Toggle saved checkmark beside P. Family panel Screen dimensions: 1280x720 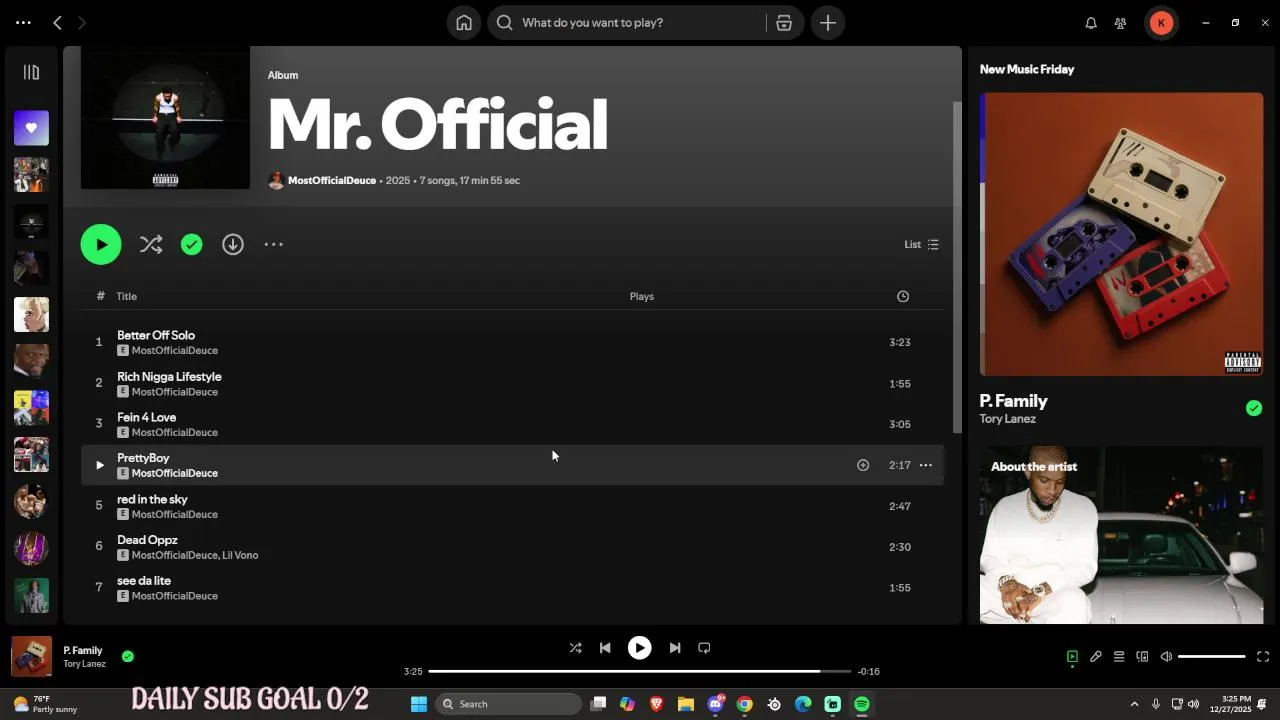[x=1254, y=408]
